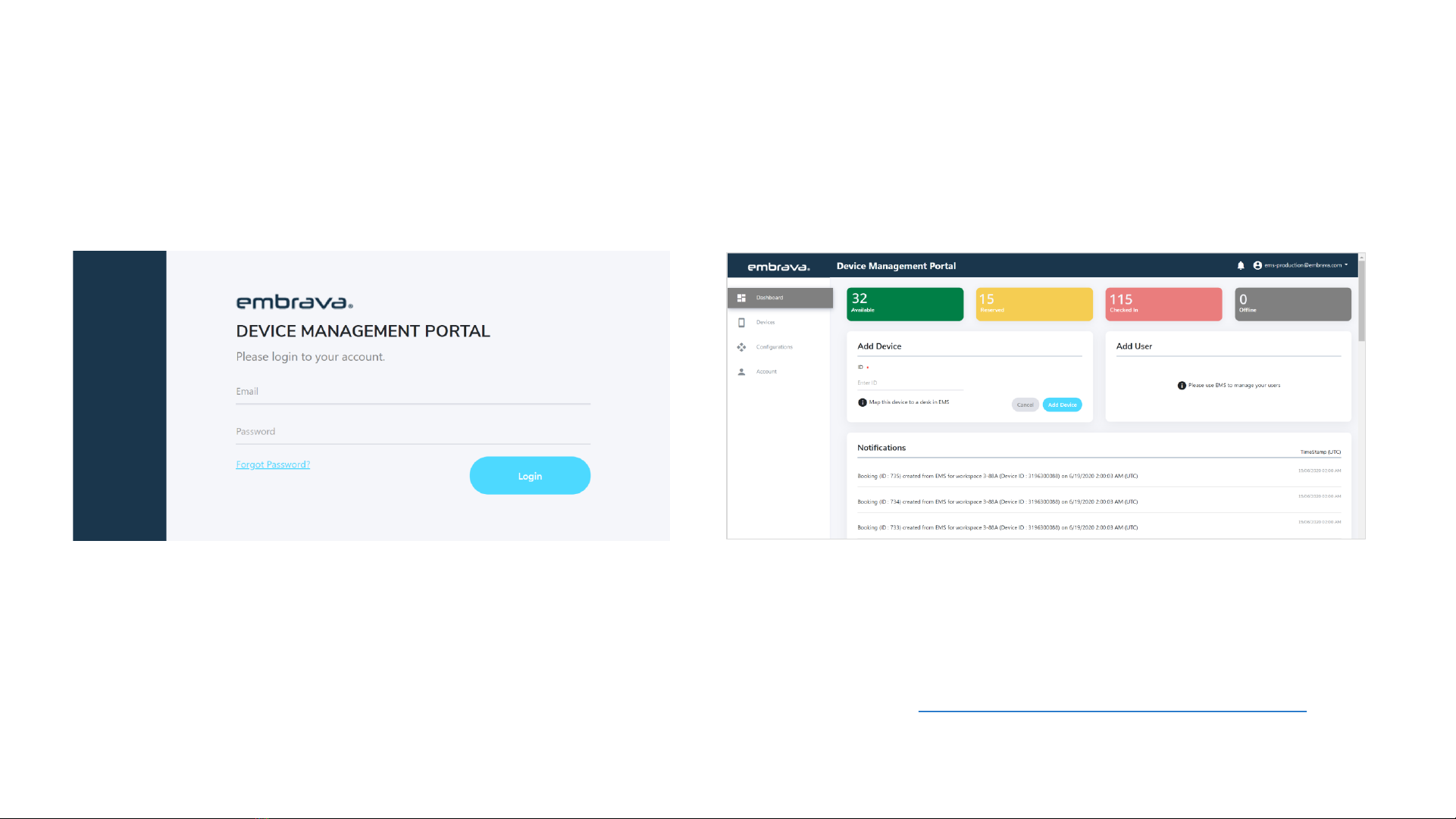Select the green 32 Available card
The height and width of the screenshot is (819, 1456).
[905, 304]
